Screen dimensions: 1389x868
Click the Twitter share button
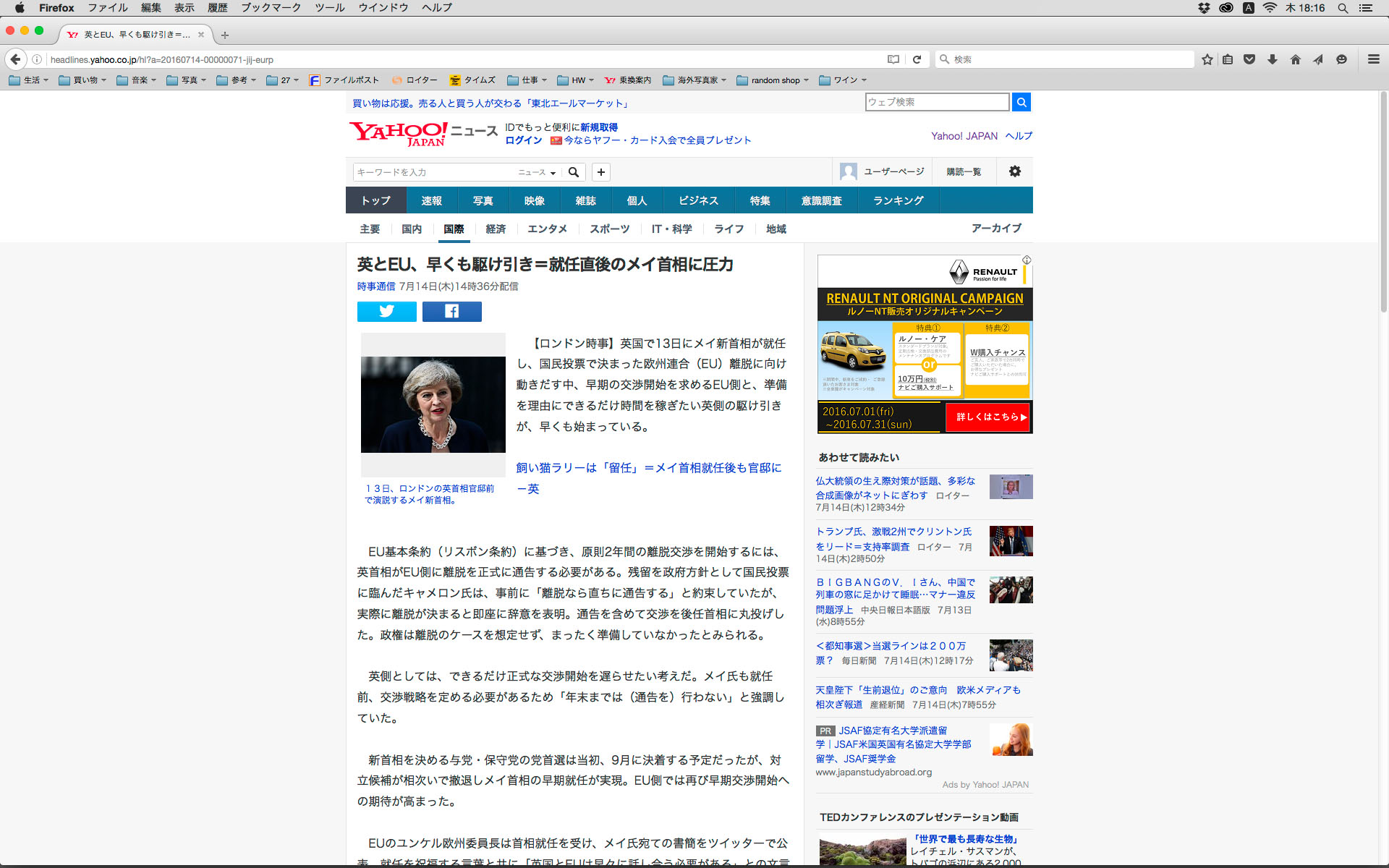point(386,312)
